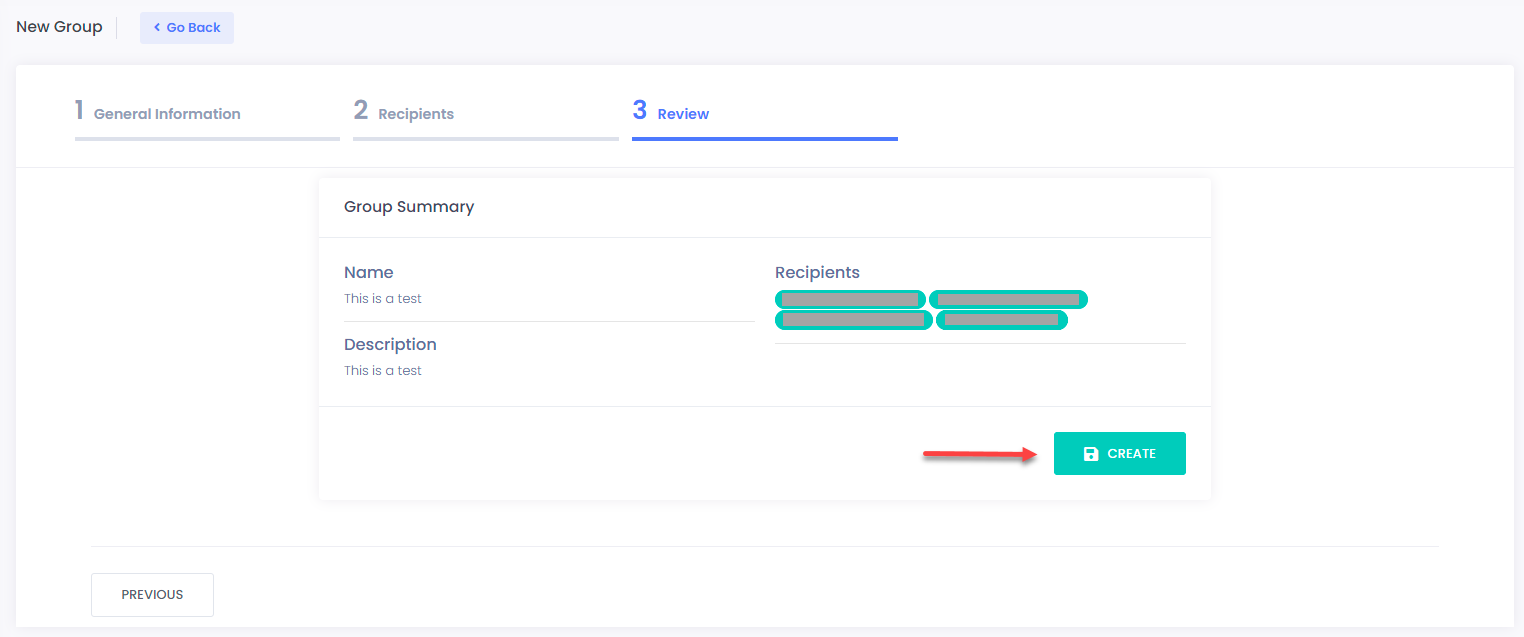Click the step number 2 indicator
The width and height of the screenshot is (1524, 637).
[361, 111]
